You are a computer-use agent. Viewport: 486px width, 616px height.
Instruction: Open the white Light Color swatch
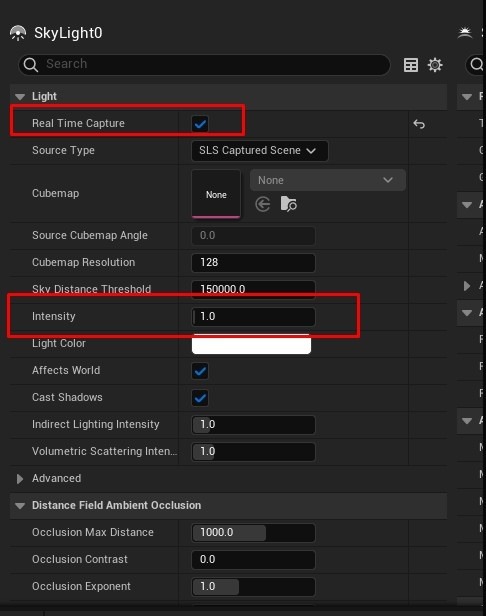[x=251, y=344]
